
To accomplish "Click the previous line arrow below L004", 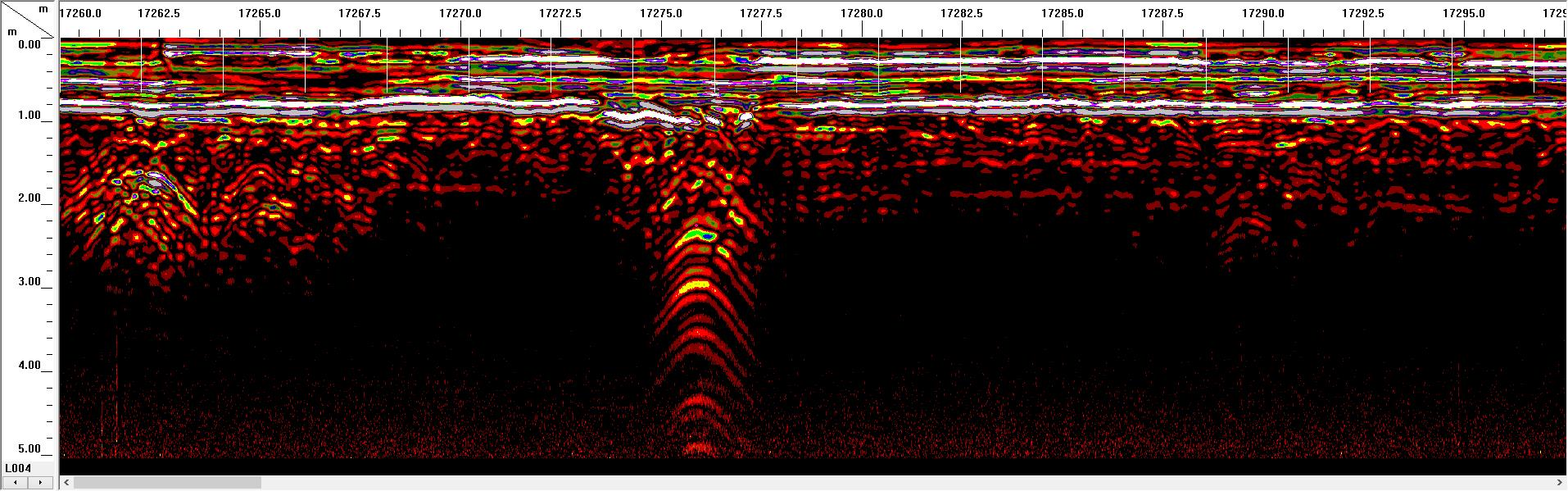I will click(x=16, y=482).
